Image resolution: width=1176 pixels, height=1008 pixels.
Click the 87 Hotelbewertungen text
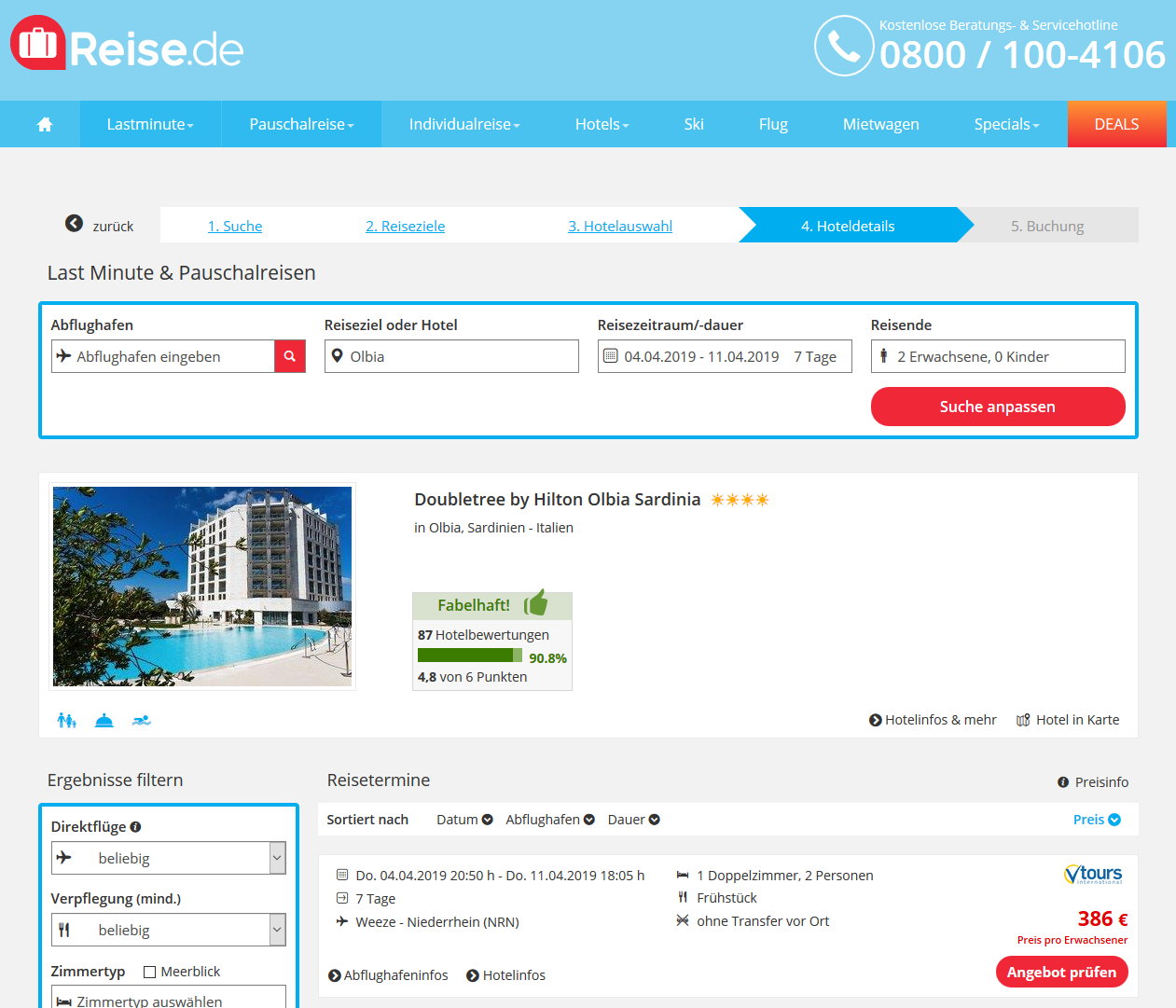point(483,635)
